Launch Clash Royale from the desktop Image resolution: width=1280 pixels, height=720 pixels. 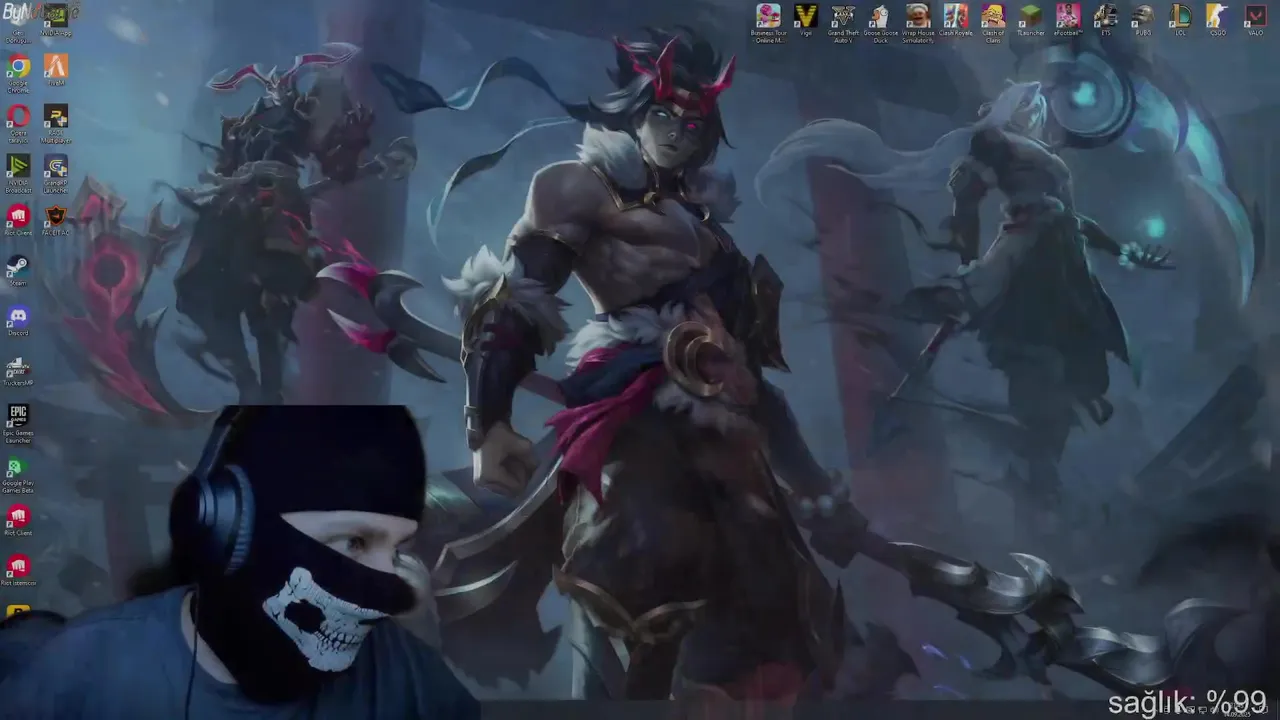955,17
